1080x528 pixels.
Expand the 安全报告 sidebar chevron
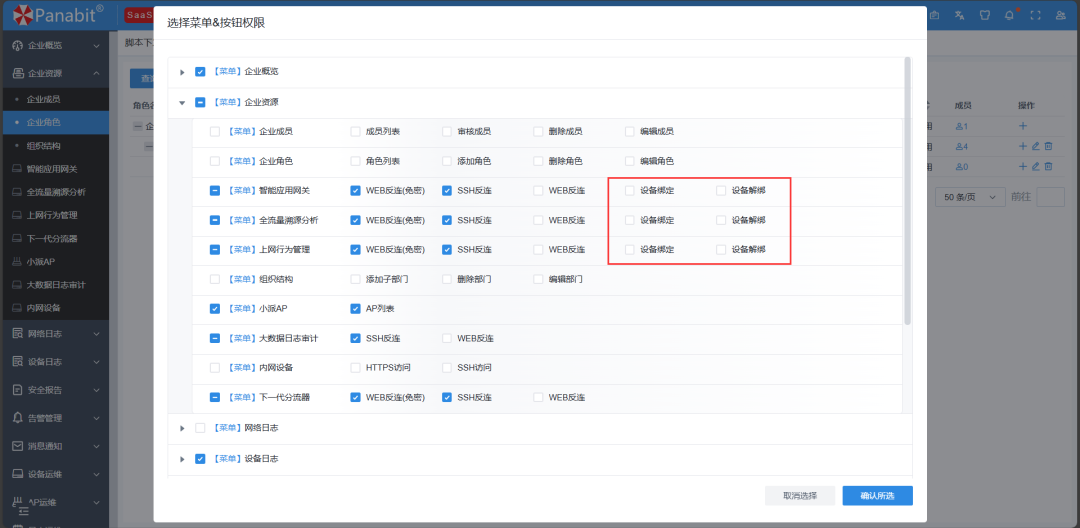[96, 390]
